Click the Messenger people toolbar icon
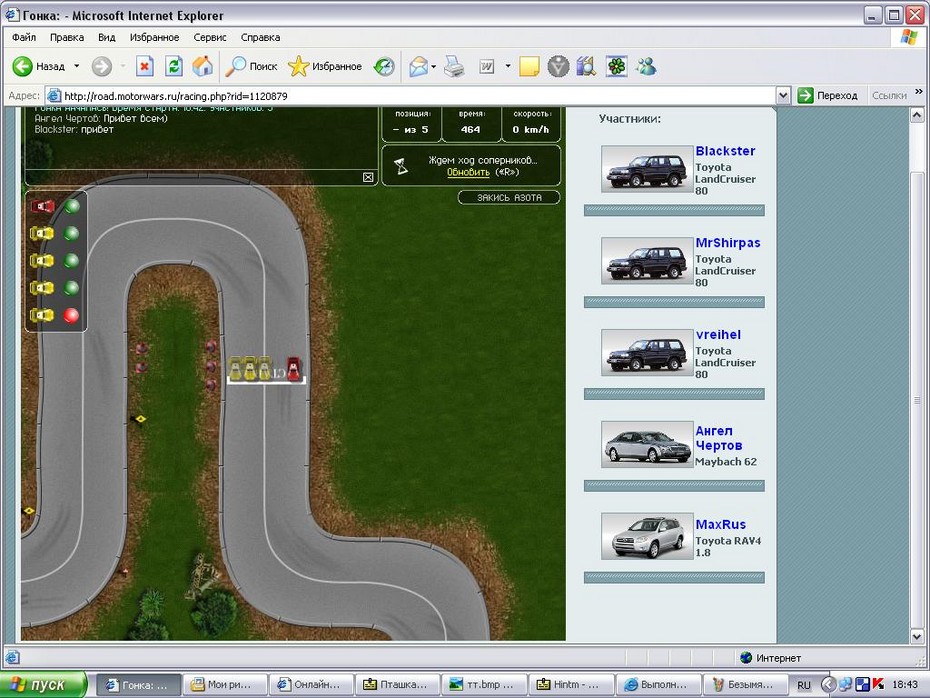The image size is (930, 698). 646,66
